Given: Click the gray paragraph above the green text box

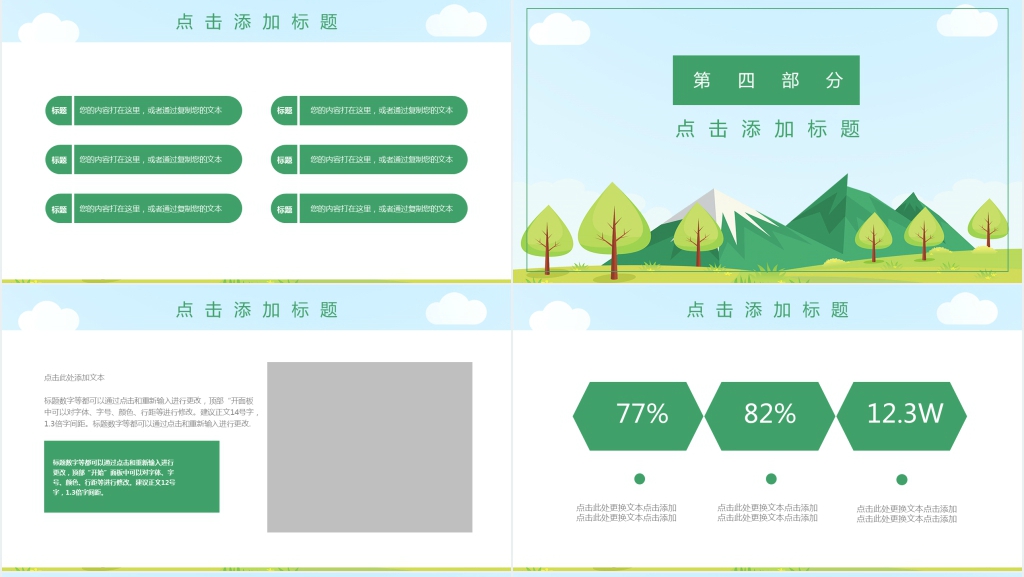Looking at the screenshot, I should [151, 412].
